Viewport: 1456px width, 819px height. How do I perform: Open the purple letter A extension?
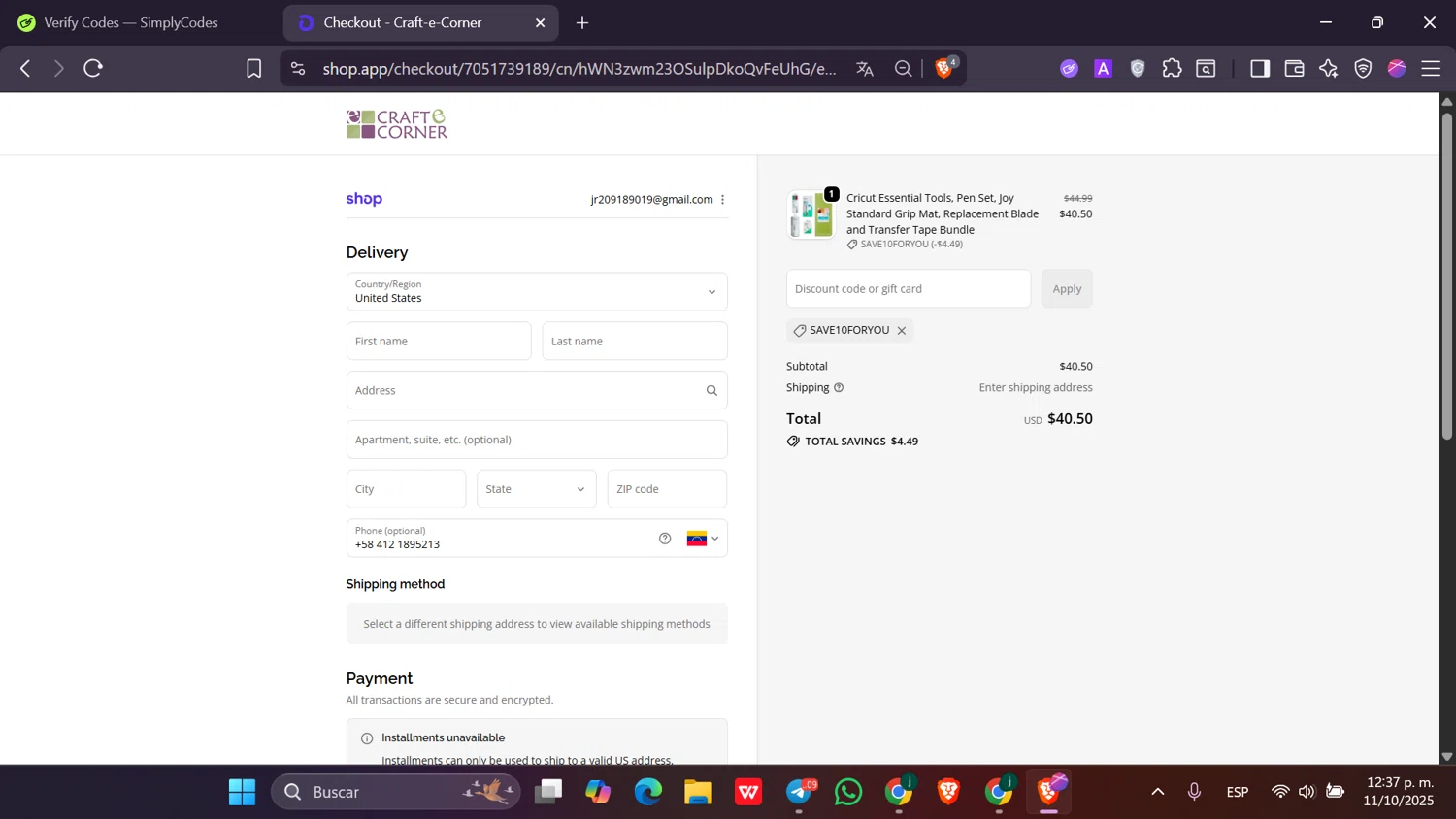point(1104,68)
